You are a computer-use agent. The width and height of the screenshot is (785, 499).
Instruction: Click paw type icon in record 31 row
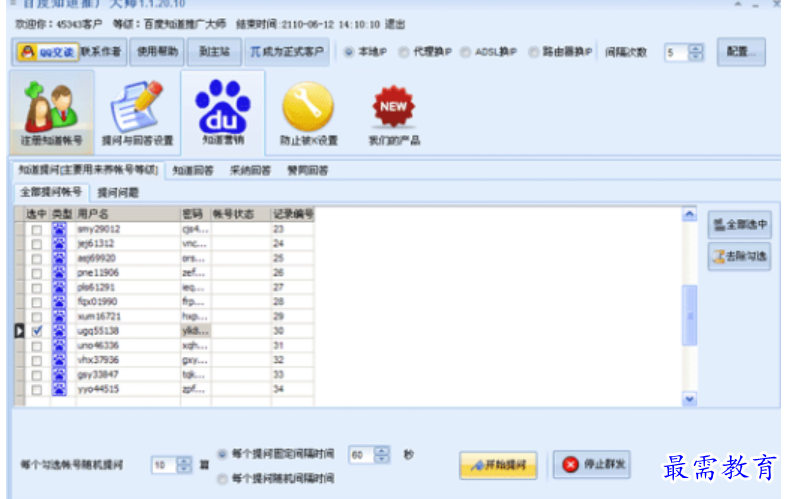[x=59, y=345]
